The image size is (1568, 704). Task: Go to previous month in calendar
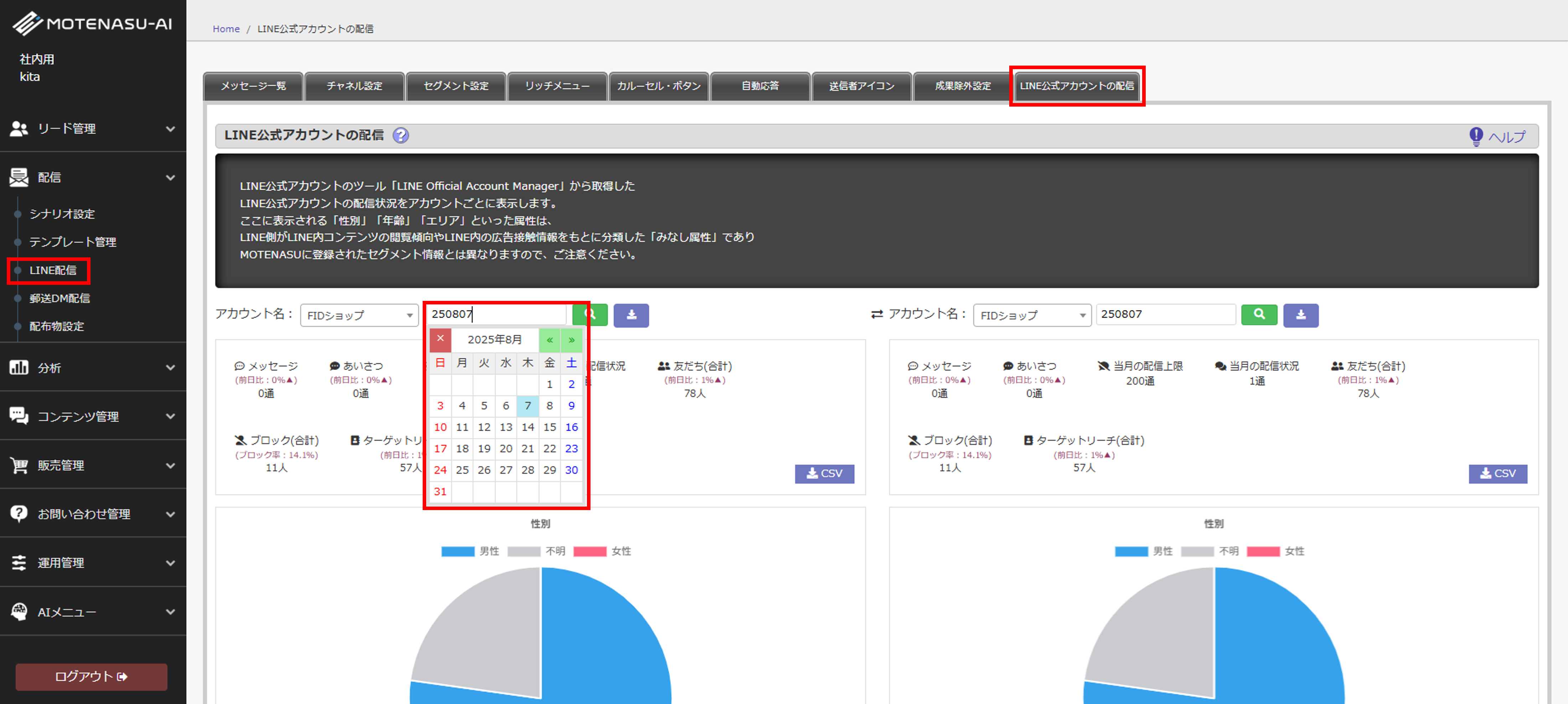coord(549,340)
